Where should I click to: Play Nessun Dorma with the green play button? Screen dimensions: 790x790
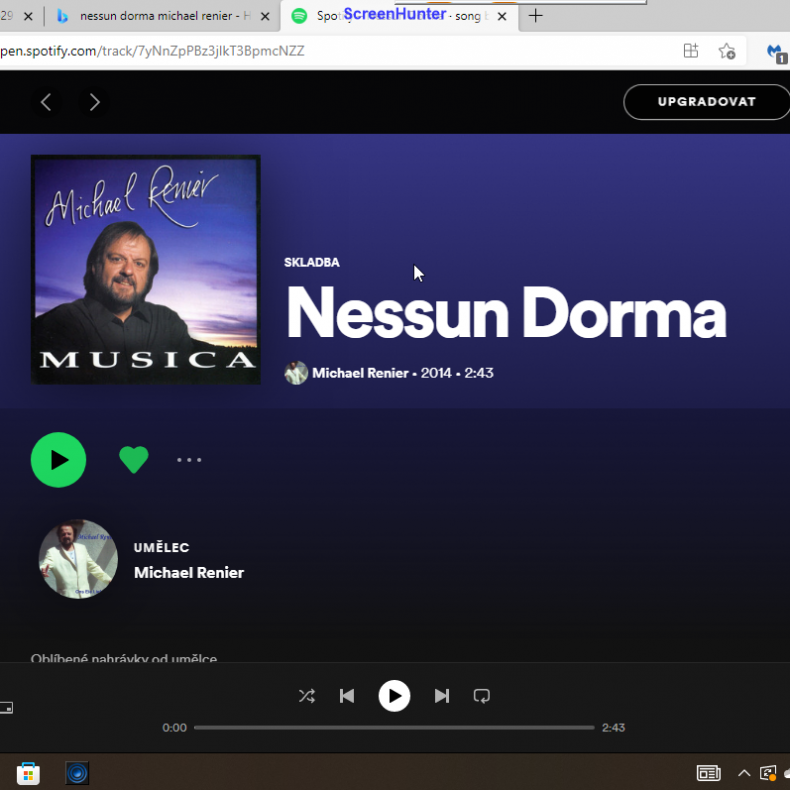coord(58,459)
